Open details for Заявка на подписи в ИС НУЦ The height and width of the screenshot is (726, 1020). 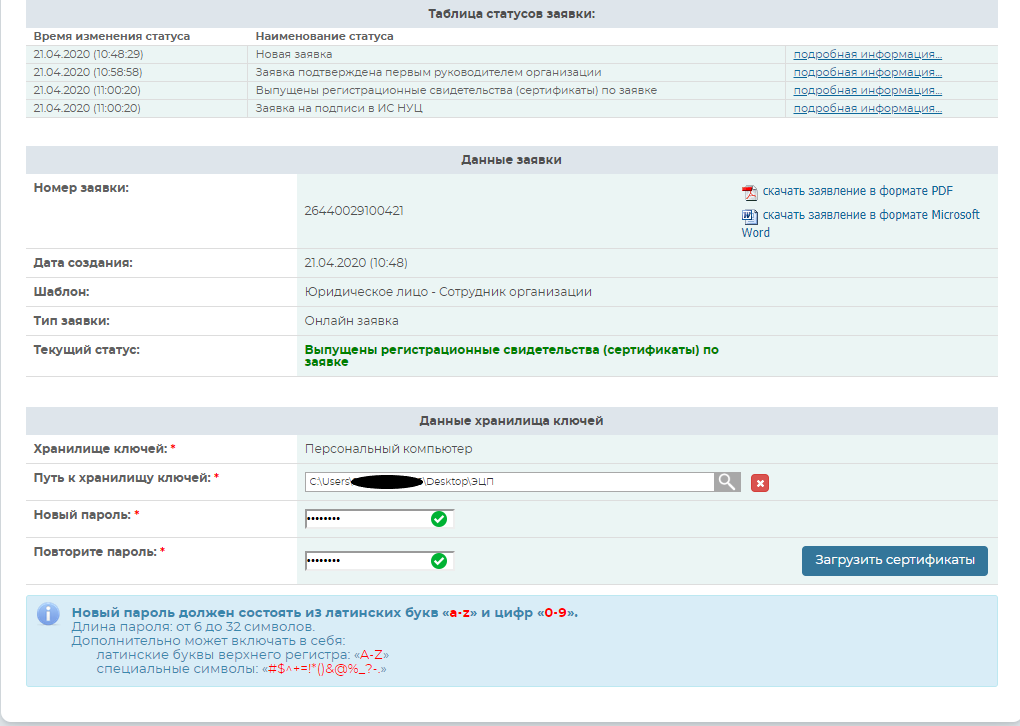tap(867, 108)
